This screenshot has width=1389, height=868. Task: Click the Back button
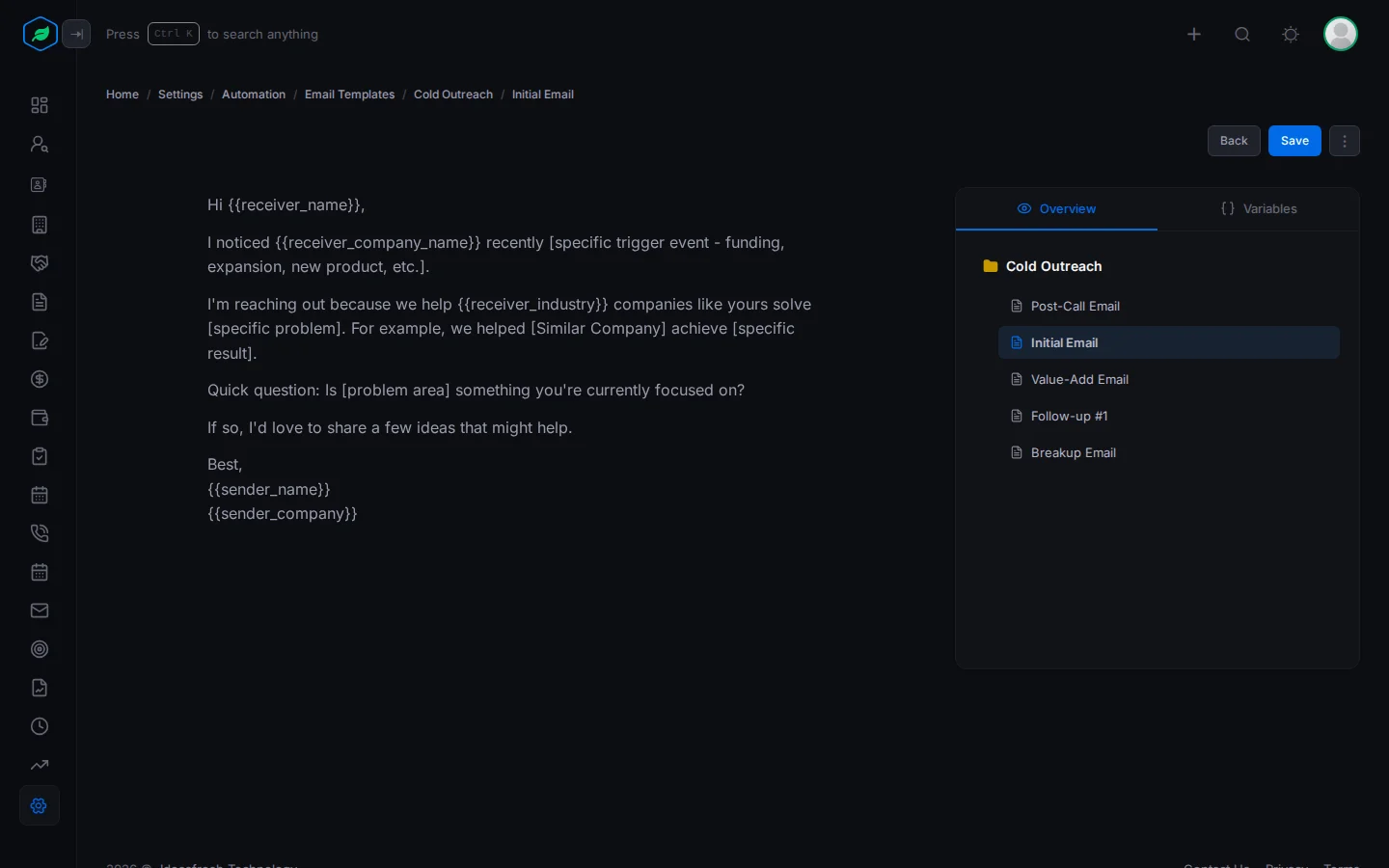(x=1234, y=141)
